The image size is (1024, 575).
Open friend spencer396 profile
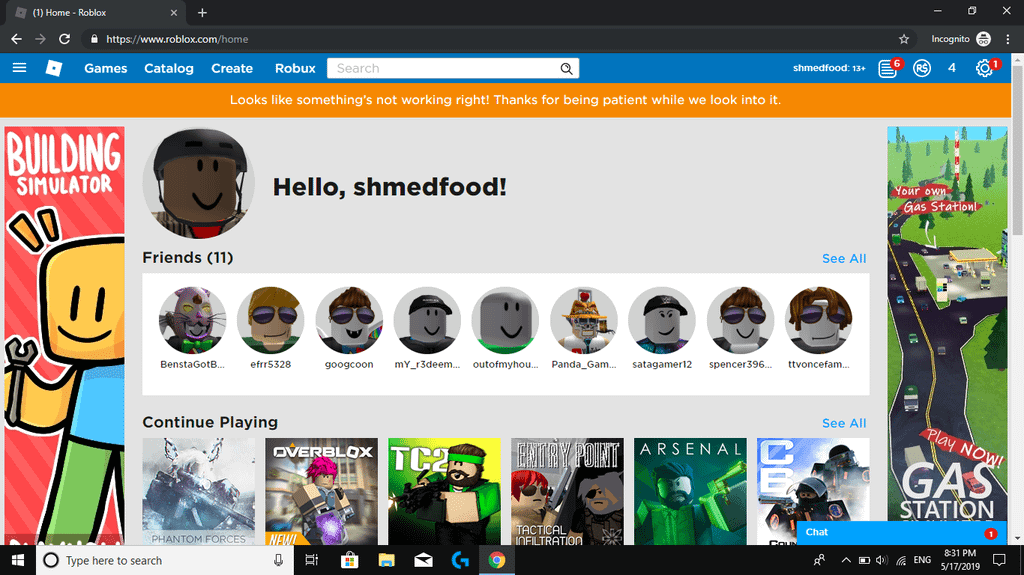pos(741,328)
